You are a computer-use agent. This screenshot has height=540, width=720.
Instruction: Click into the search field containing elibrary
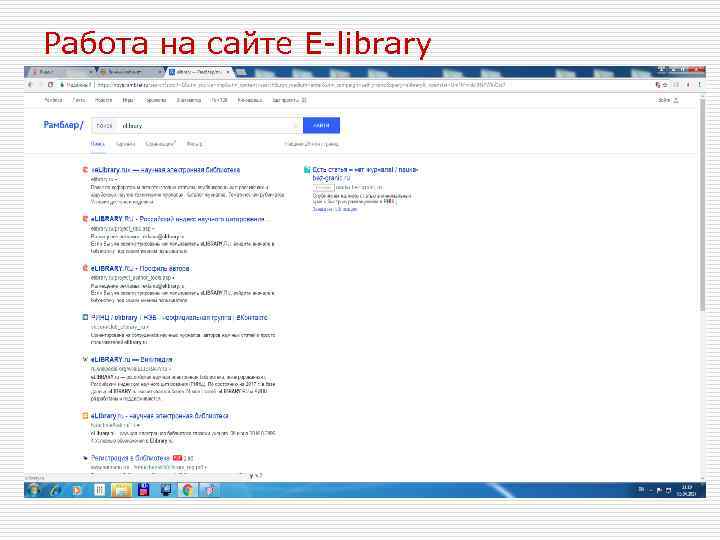197,125
